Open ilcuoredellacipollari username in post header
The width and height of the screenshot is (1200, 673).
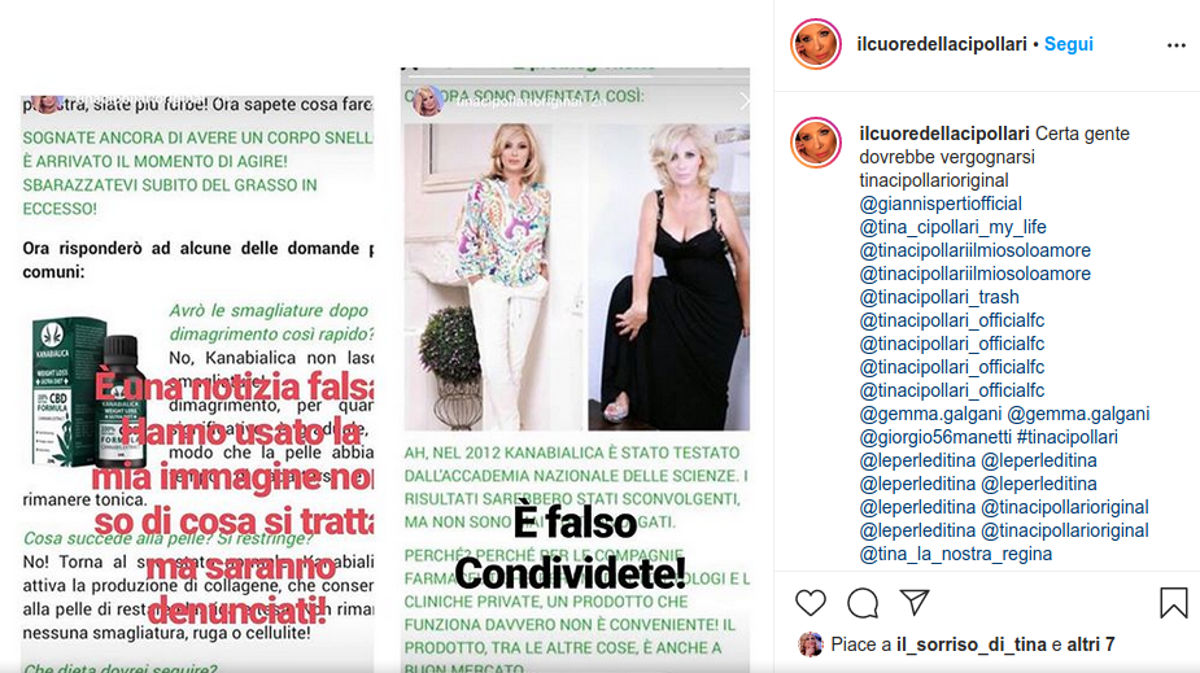click(943, 44)
